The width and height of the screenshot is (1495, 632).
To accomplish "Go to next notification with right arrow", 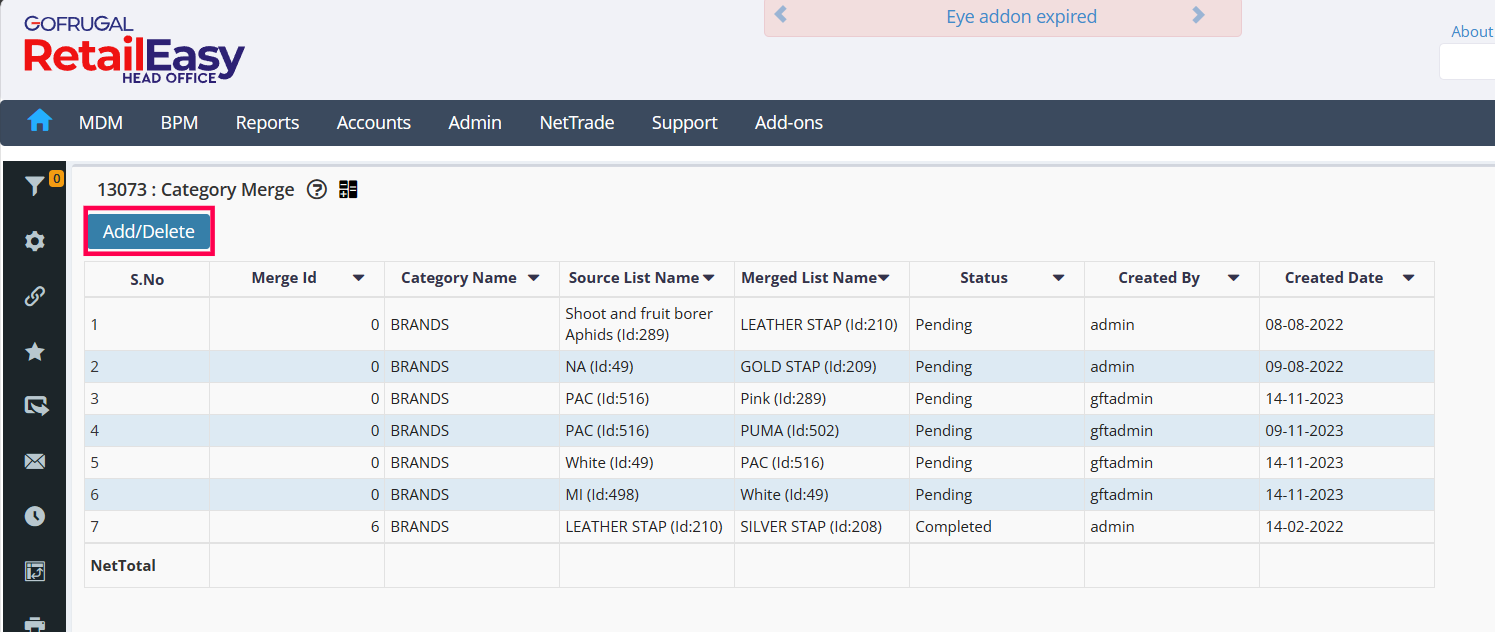I will click(1199, 15).
